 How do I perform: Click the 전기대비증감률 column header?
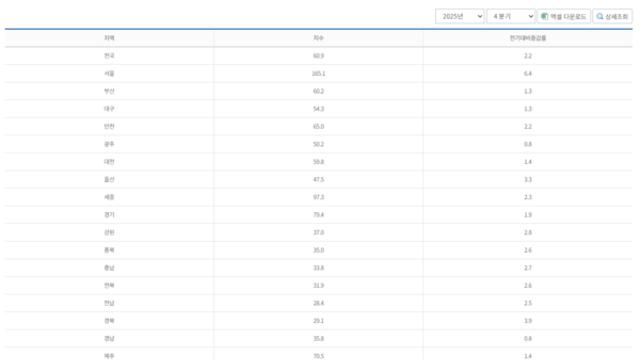[x=528, y=38]
